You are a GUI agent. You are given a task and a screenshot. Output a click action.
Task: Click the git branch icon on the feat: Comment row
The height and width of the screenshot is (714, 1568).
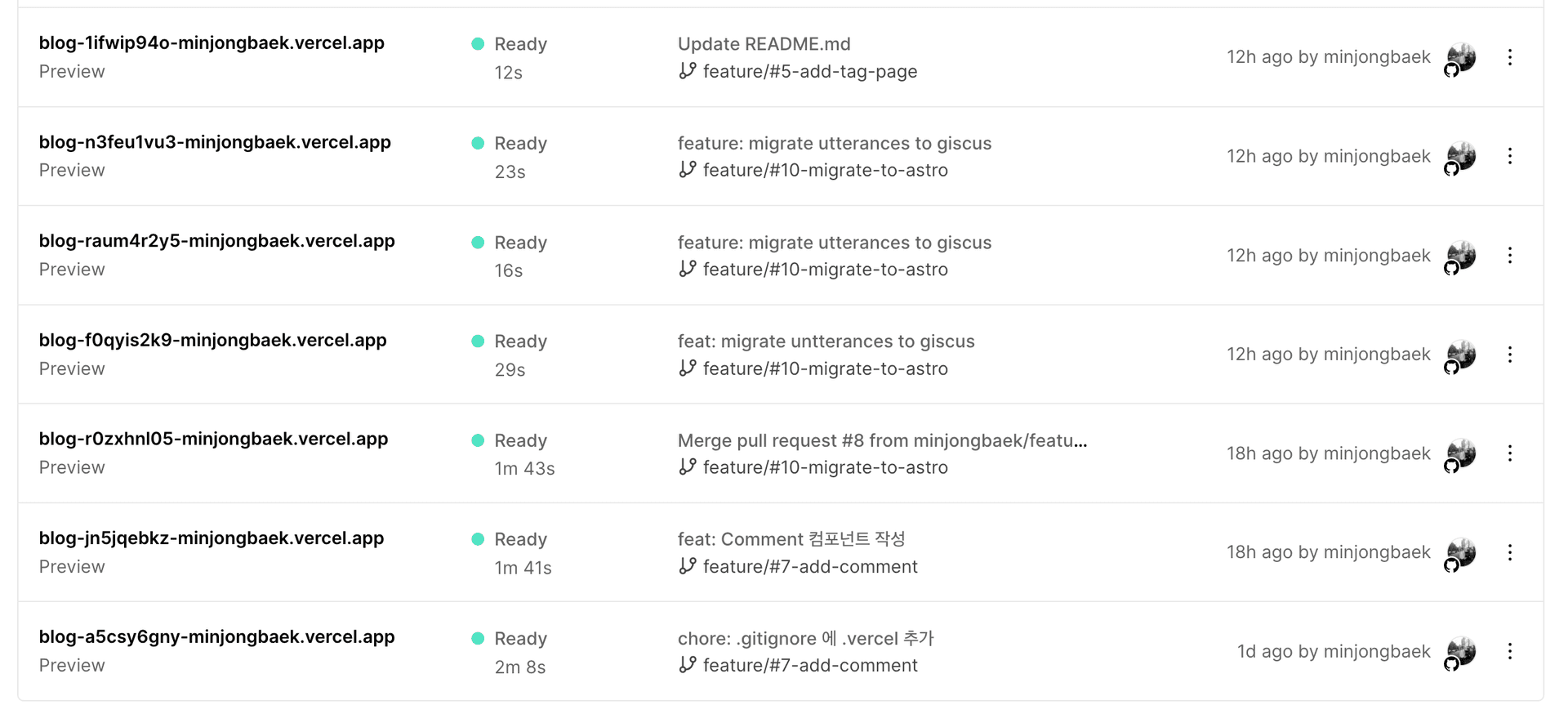tap(687, 566)
